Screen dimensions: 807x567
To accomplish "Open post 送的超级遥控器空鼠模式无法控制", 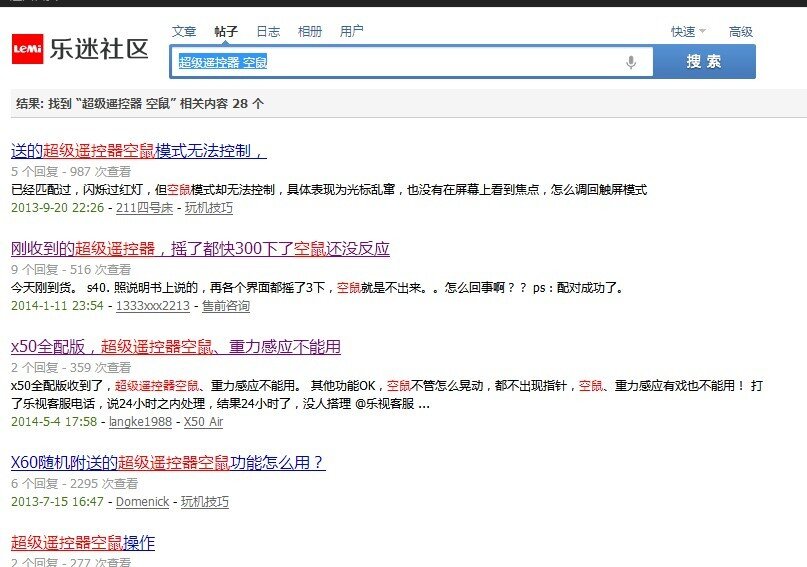I will point(138,151).
